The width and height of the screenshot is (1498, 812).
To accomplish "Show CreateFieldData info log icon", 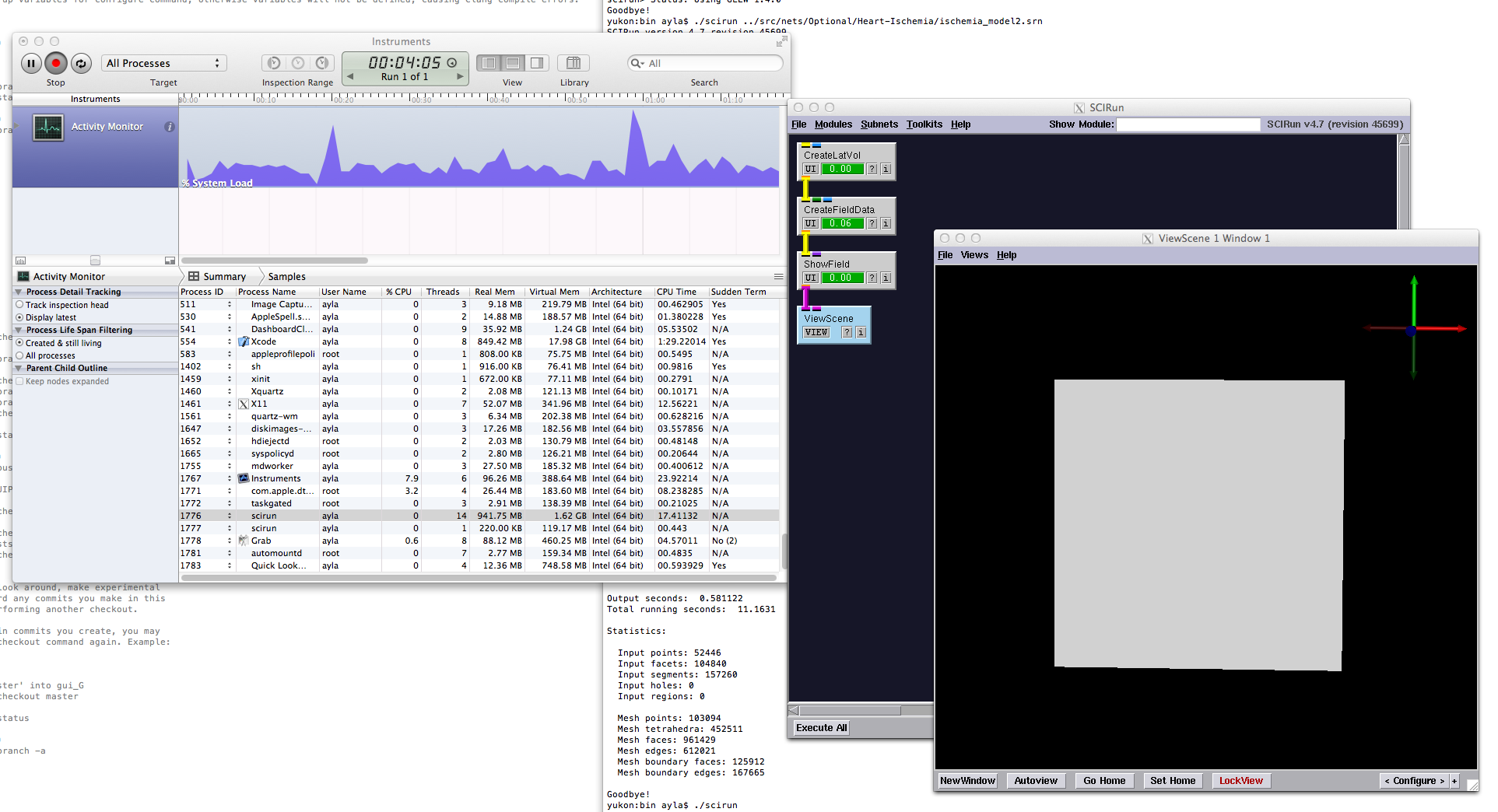I will [x=886, y=223].
